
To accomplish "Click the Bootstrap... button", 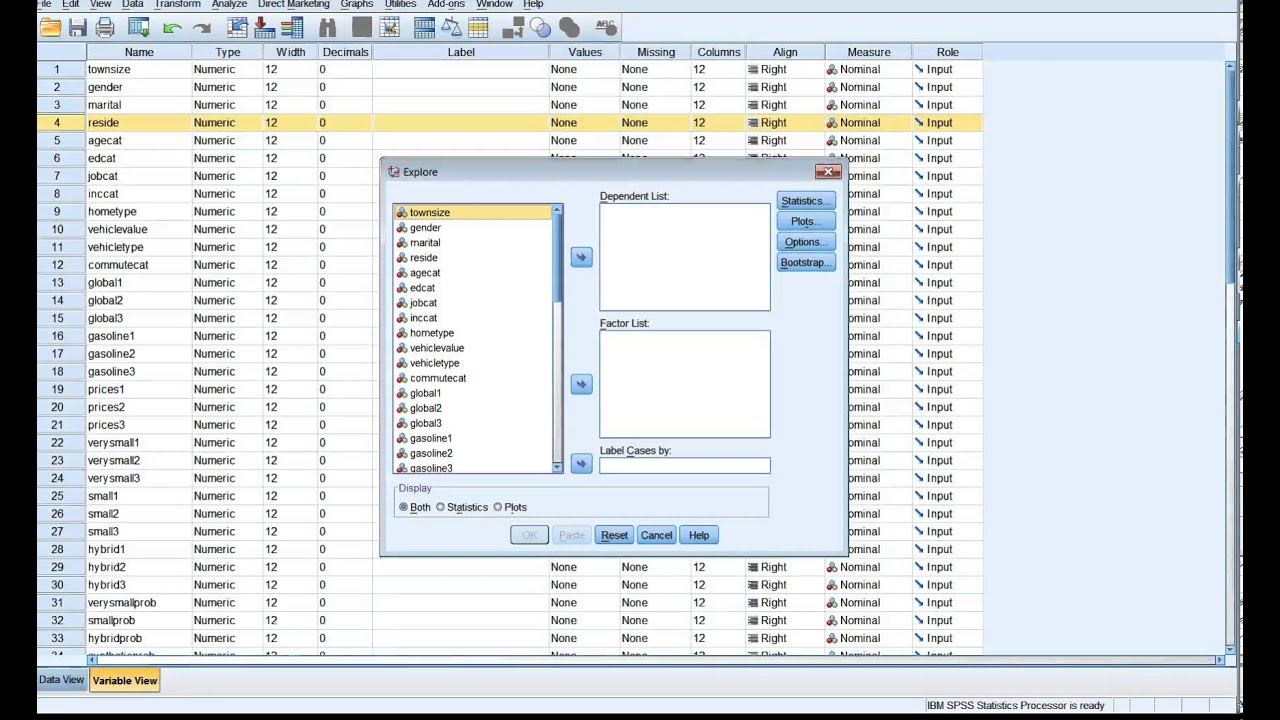I will (805, 262).
